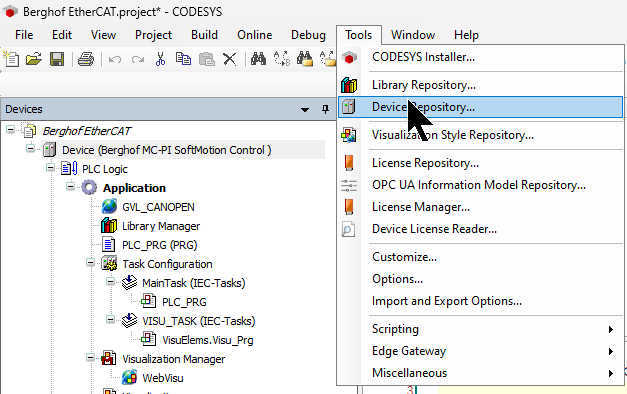Select the PLC Logic tree item
Screen dimensions: 627x394
click(105, 169)
